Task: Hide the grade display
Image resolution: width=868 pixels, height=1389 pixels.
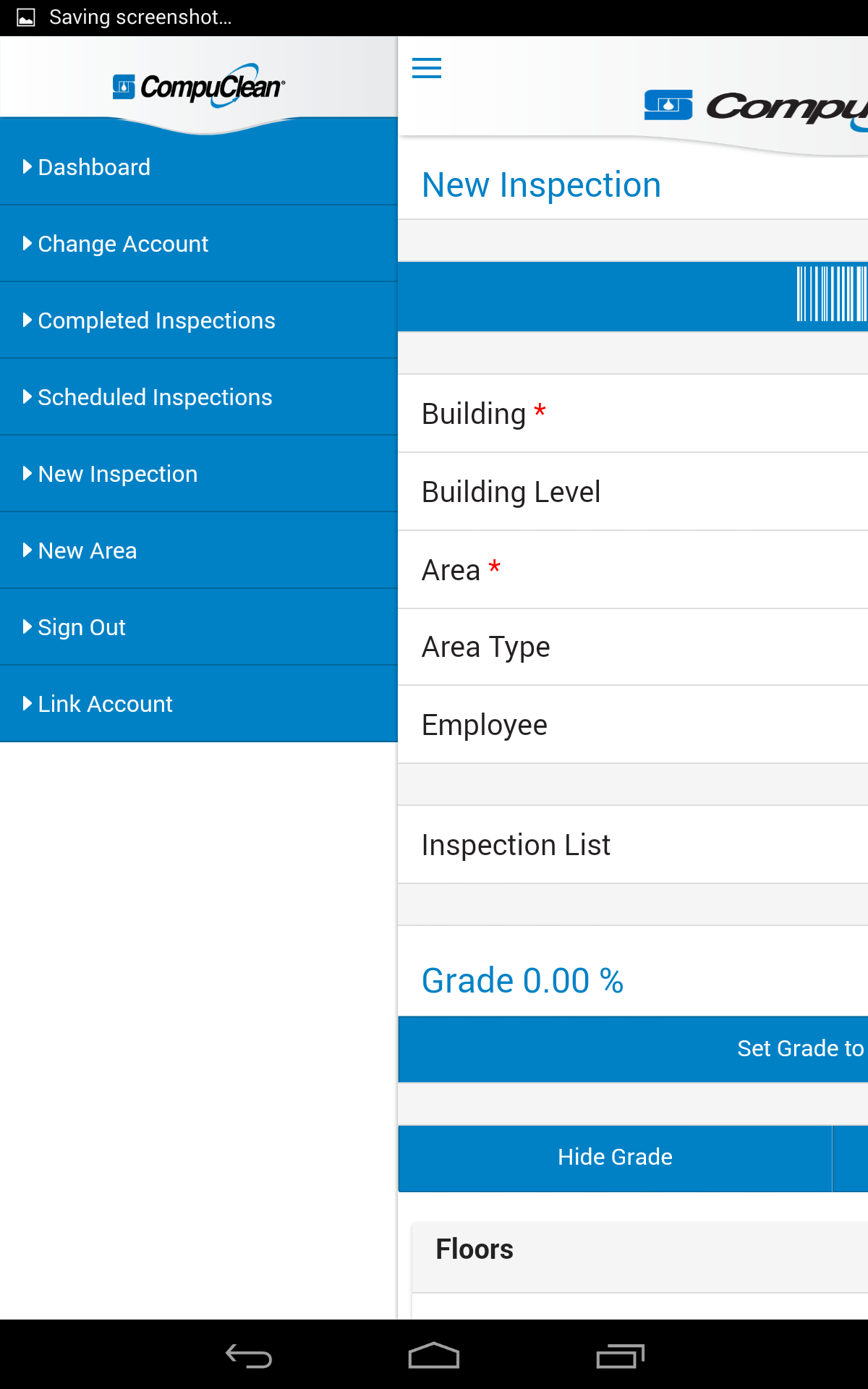Action: (614, 1156)
